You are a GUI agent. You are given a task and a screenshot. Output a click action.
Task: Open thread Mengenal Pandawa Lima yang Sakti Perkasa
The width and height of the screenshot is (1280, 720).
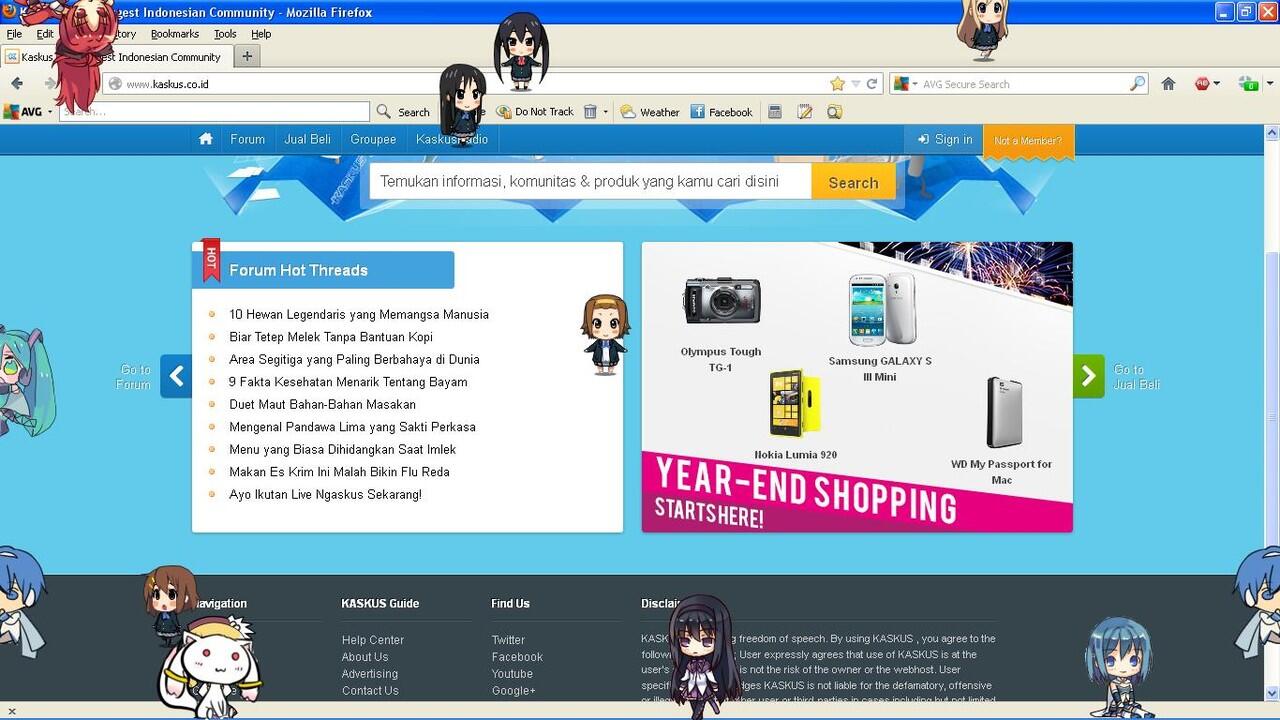pos(352,427)
